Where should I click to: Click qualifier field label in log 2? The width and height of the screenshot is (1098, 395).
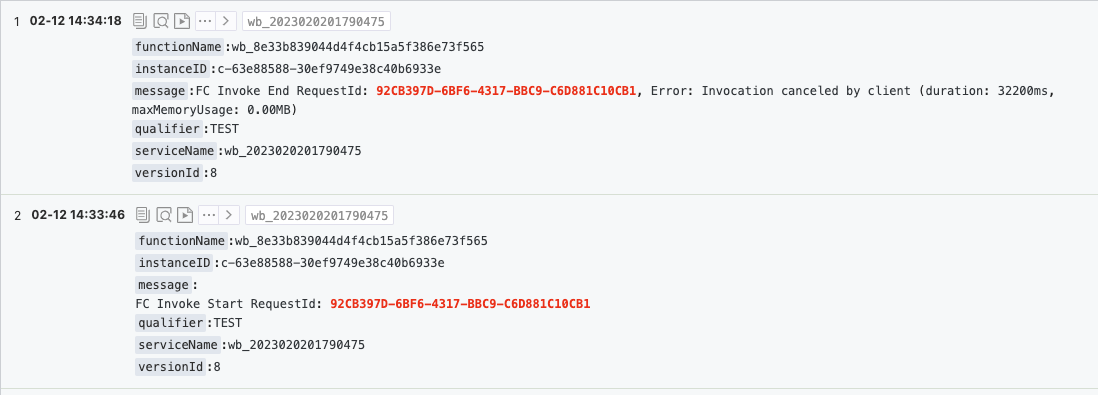172,323
